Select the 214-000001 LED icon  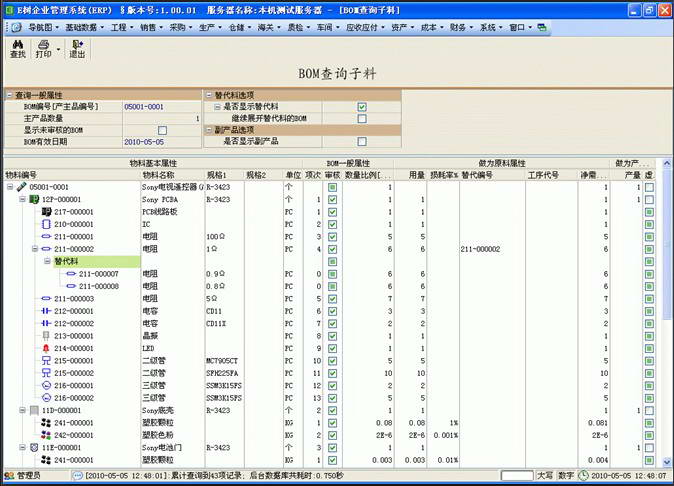pyautogui.click(x=46, y=348)
